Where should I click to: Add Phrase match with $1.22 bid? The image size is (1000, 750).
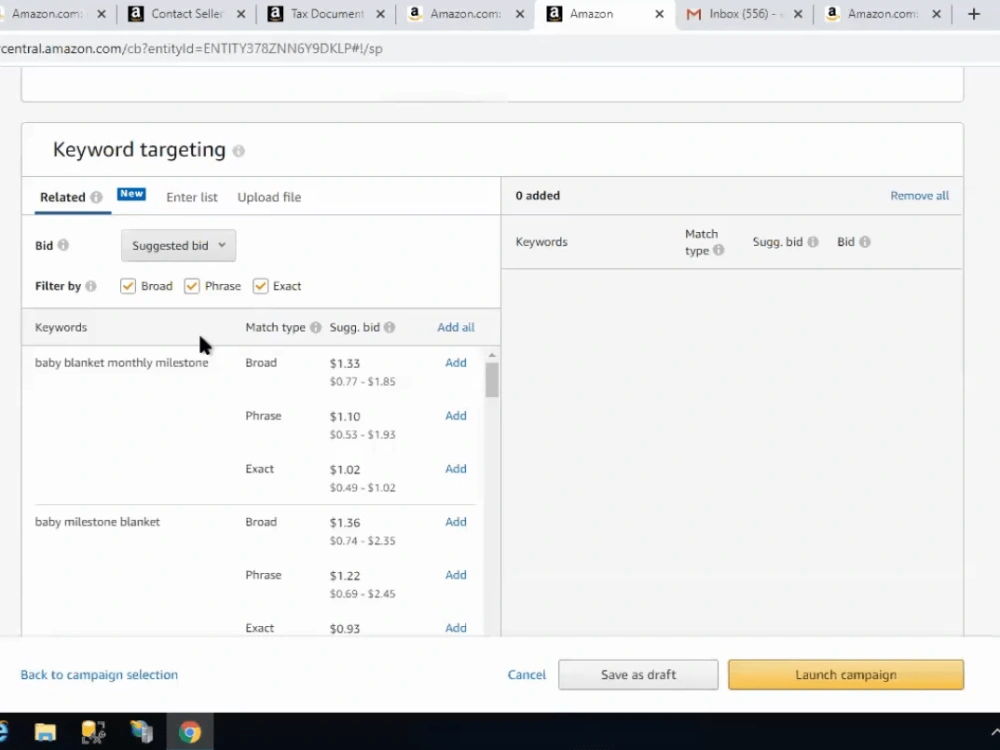click(x=456, y=574)
